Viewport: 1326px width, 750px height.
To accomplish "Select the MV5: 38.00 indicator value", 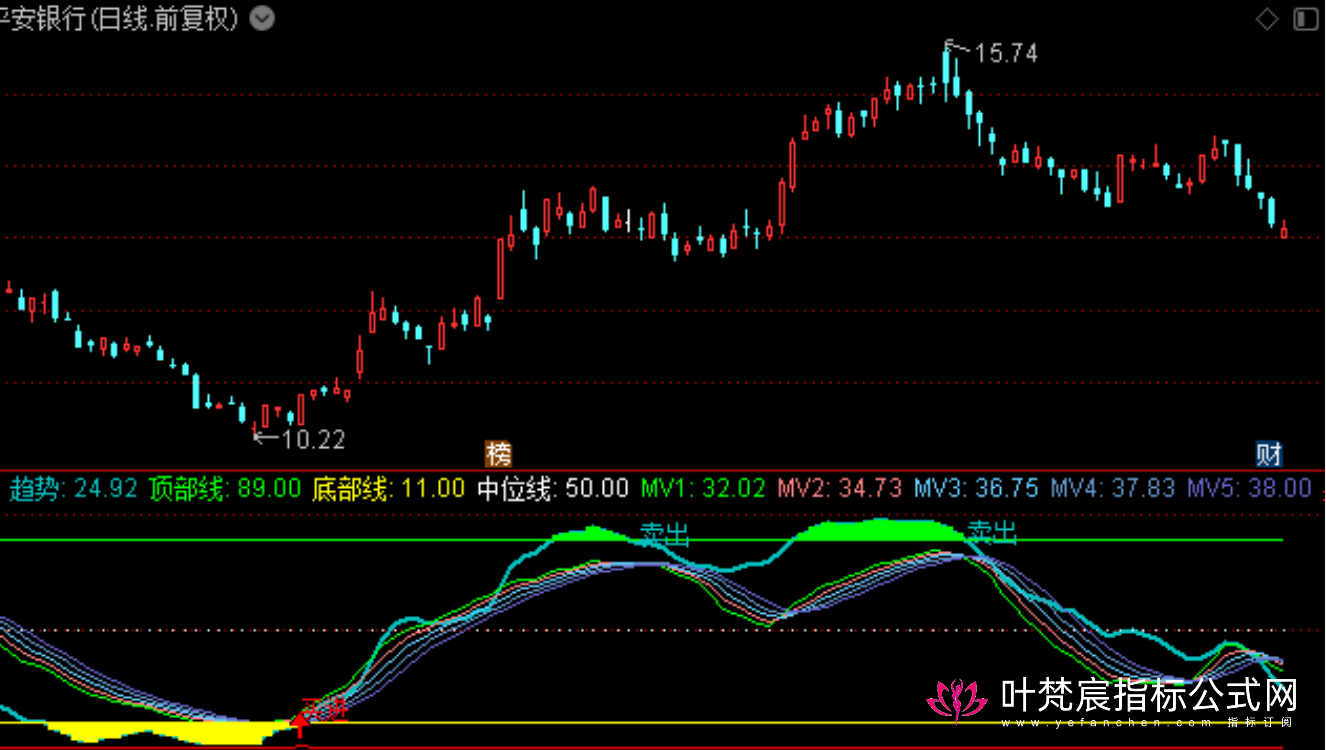I will (1249, 488).
